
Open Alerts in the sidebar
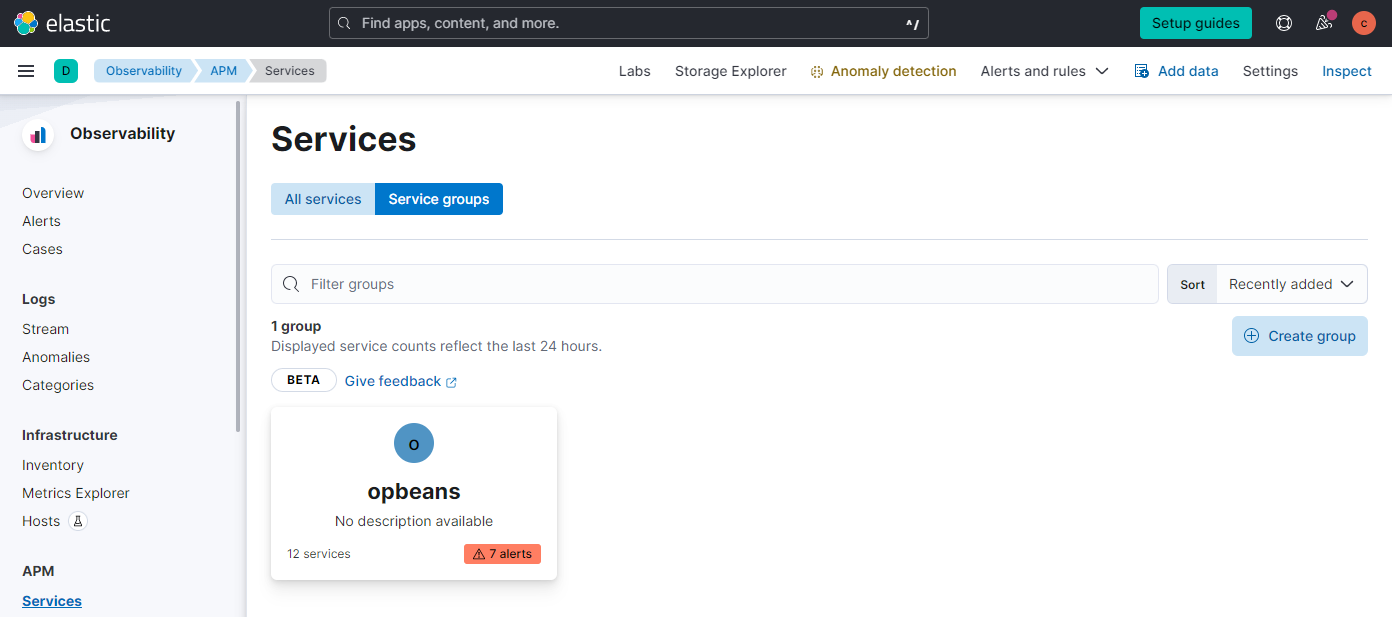(41, 221)
